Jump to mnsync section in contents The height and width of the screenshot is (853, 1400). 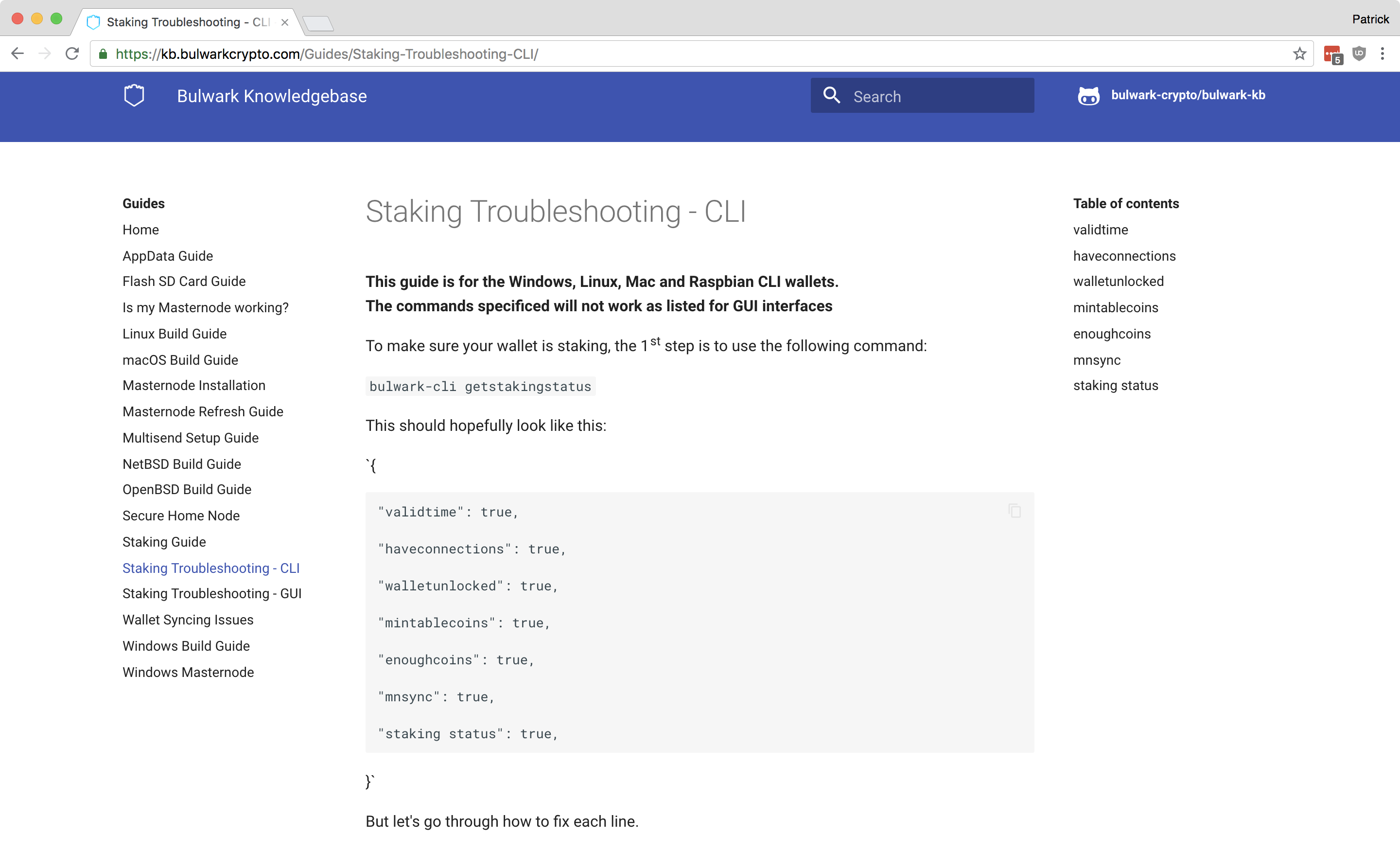[1097, 360]
